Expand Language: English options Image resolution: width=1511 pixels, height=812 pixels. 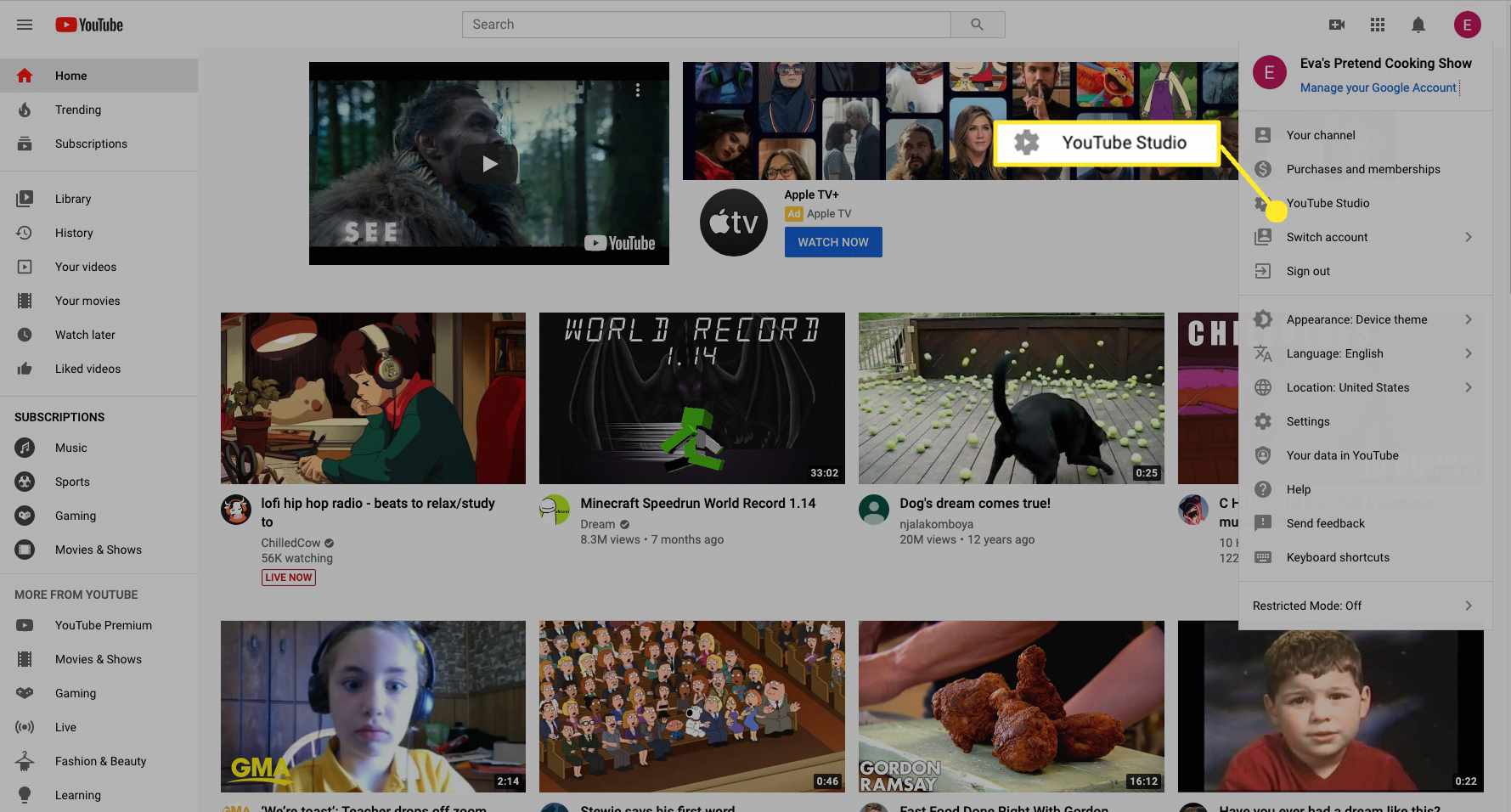[x=1468, y=353]
